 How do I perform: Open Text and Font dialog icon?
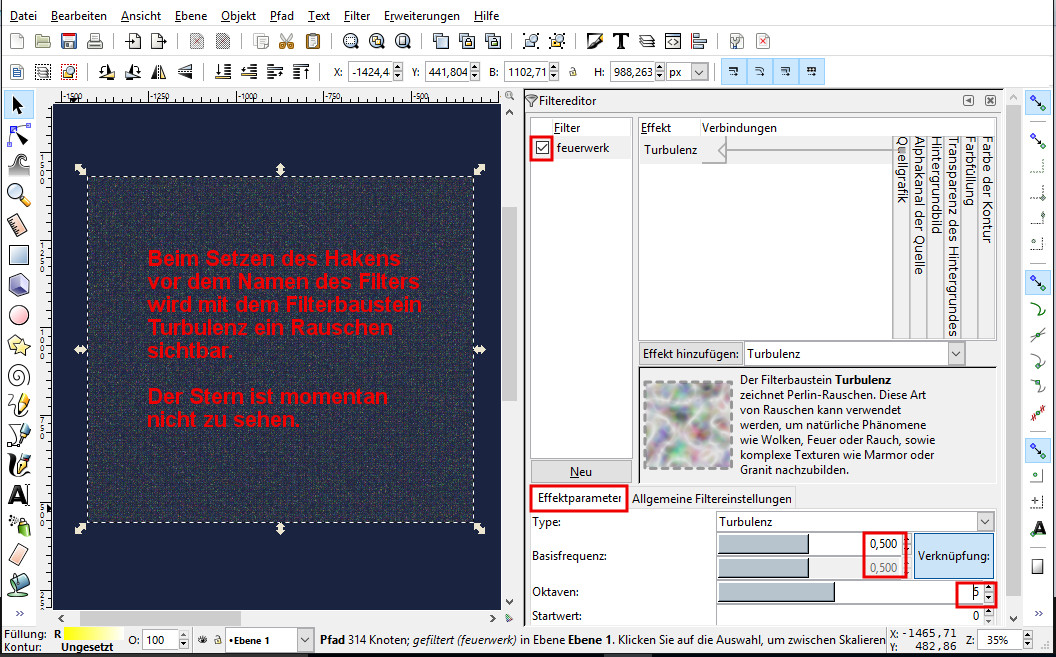(x=620, y=41)
